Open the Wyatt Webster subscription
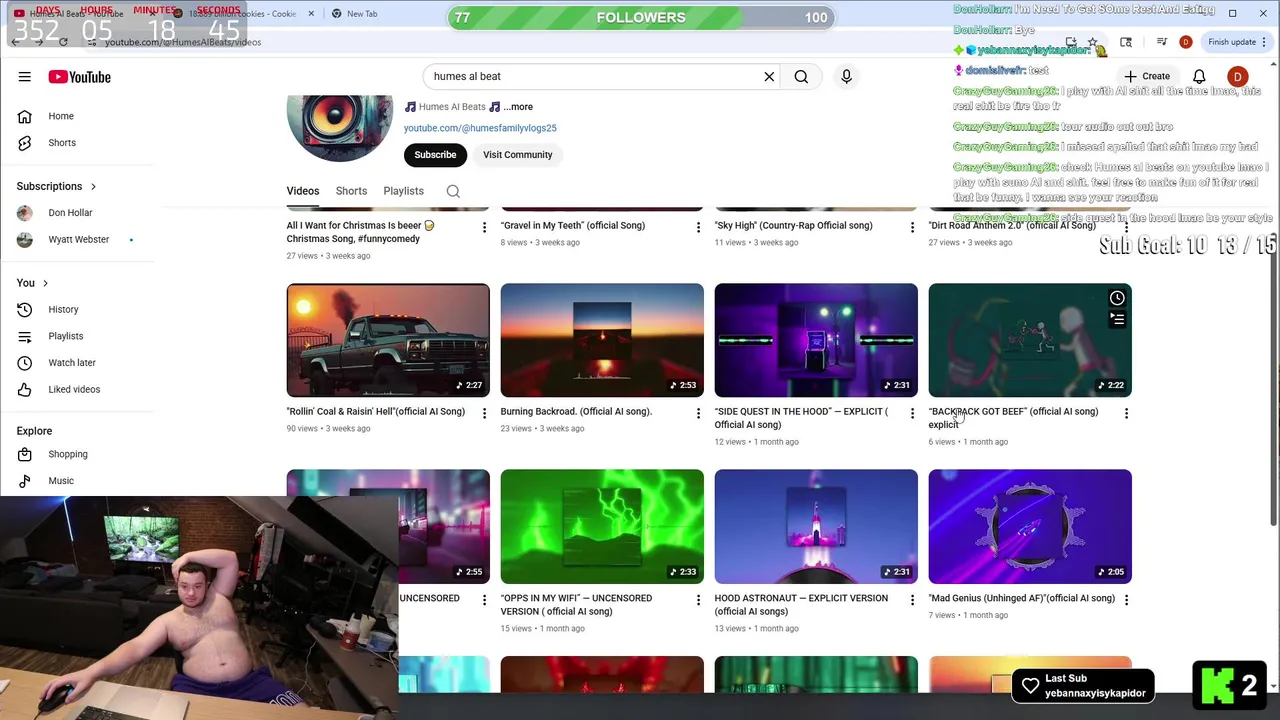This screenshot has width=1280, height=720. click(x=78, y=239)
